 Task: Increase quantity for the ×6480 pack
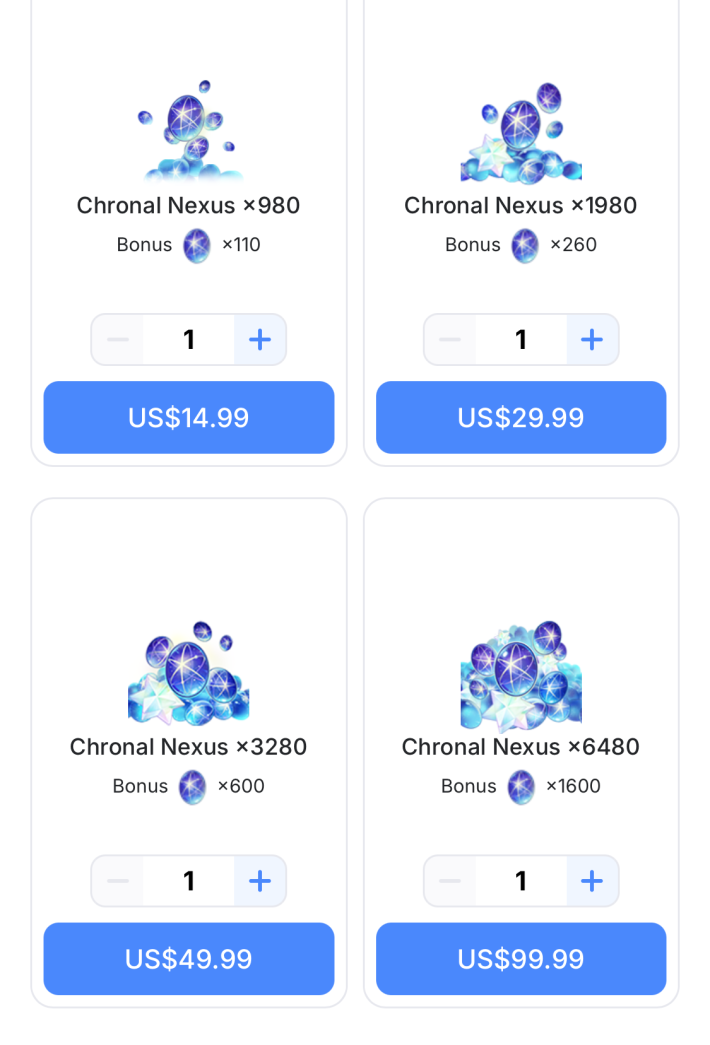[x=592, y=881]
